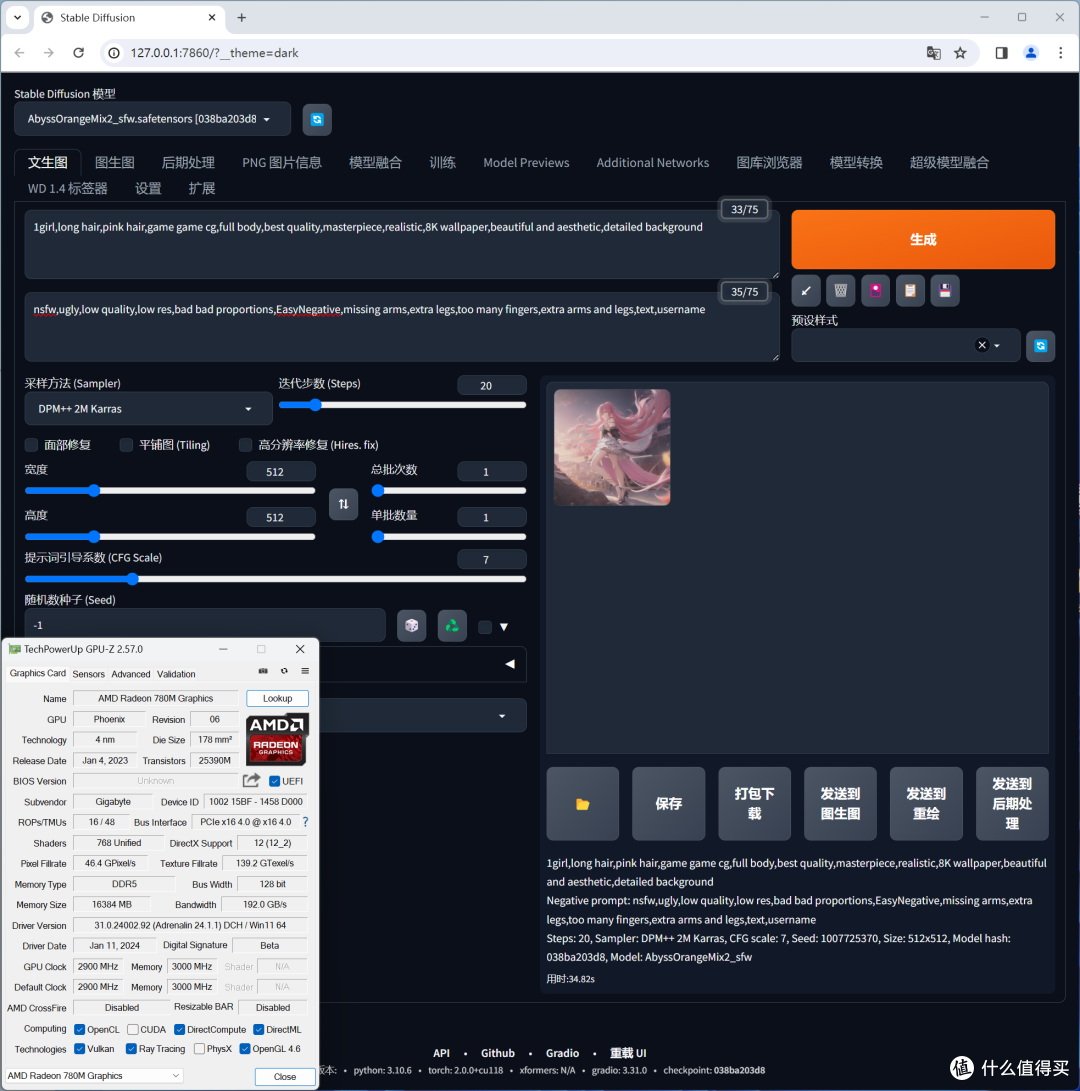Open the Additional Networks tab
1080x1091 pixels.
click(x=653, y=163)
